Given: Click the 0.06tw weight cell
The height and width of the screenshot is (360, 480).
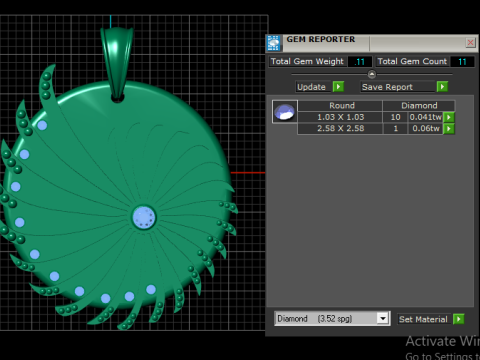Looking at the screenshot, I should point(426,129).
